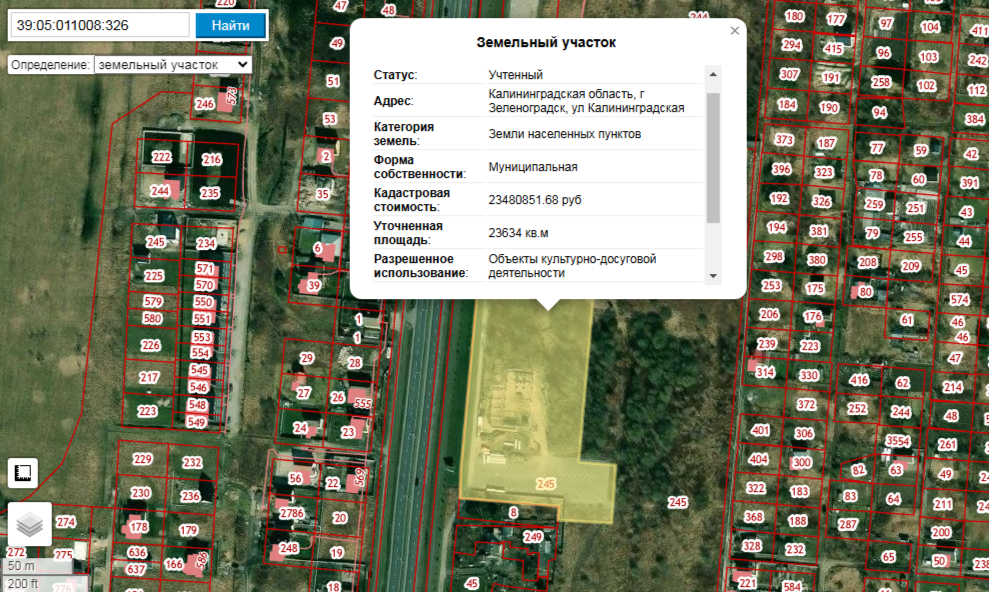Click parcel 416 on the map

pos(859,380)
